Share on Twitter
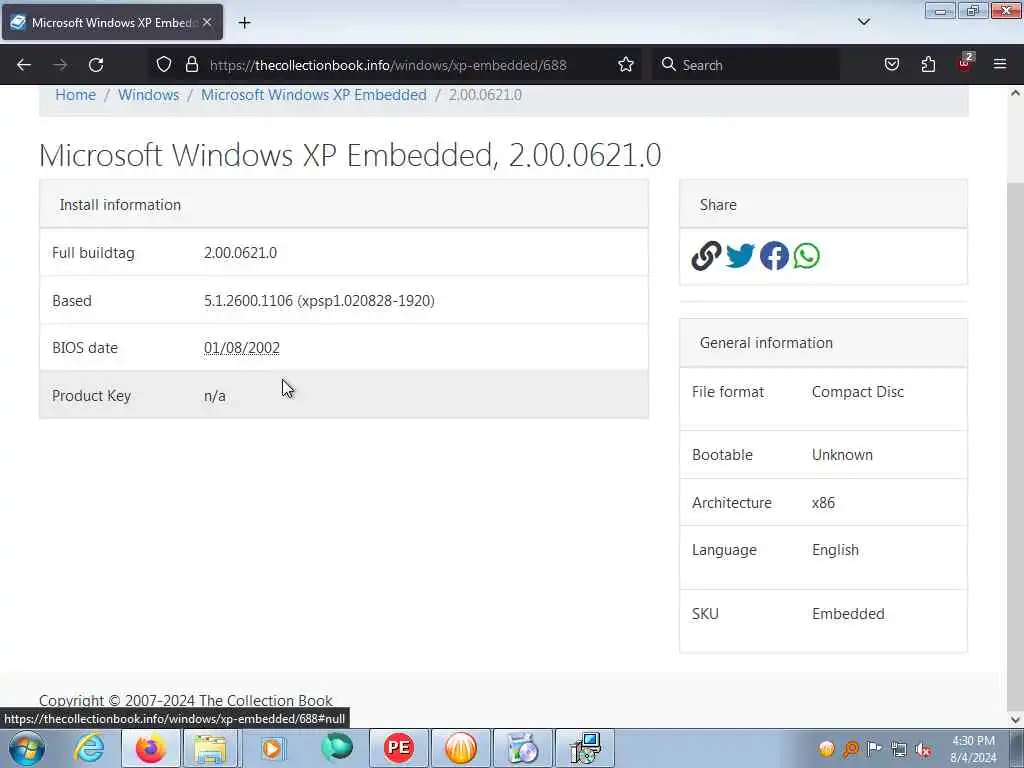 [740, 256]
